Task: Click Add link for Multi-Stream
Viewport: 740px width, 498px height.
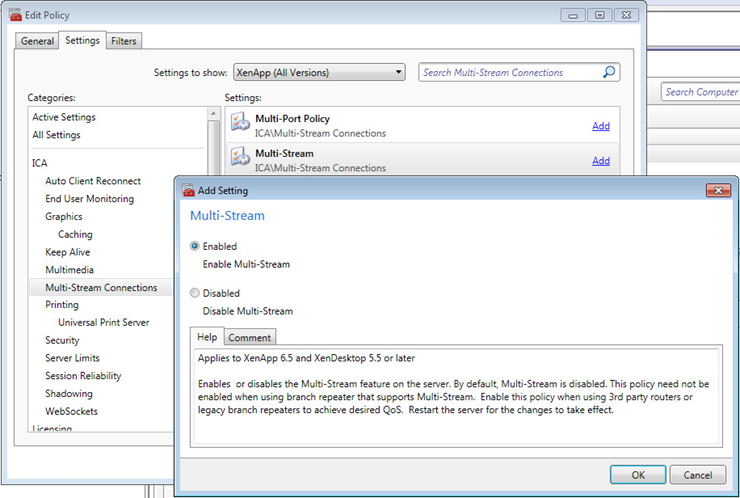Action: pos(601,161)
